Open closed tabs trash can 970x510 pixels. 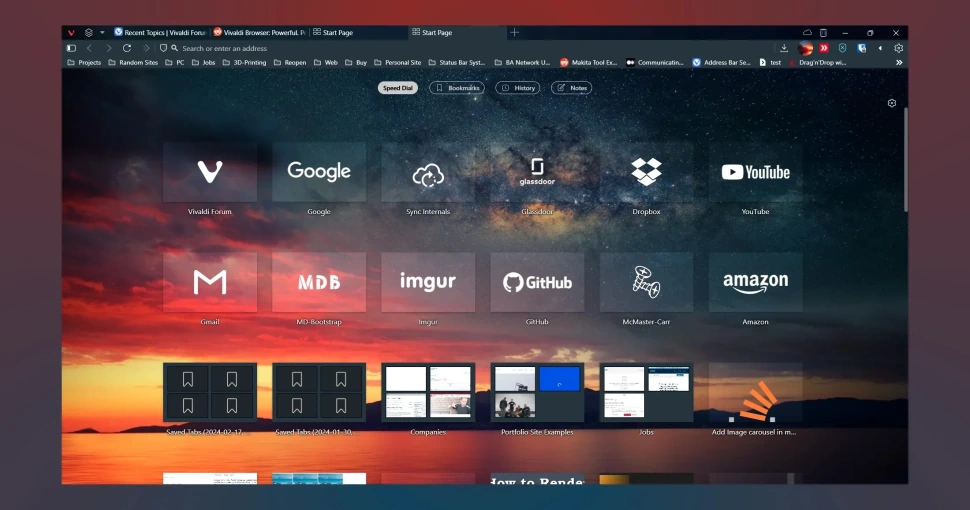(x=823, y=33)
